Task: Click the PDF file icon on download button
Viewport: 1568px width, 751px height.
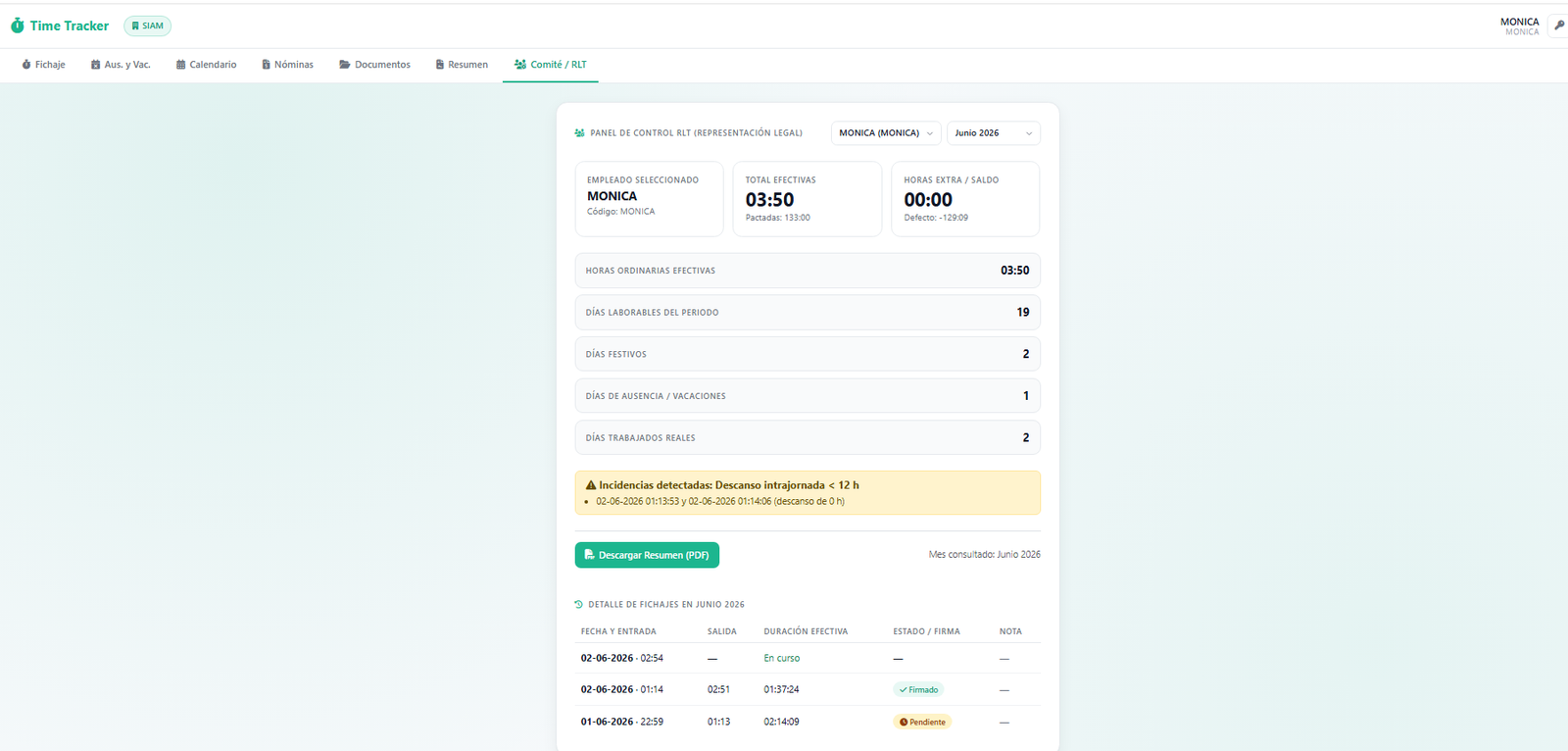Action: 589,555
